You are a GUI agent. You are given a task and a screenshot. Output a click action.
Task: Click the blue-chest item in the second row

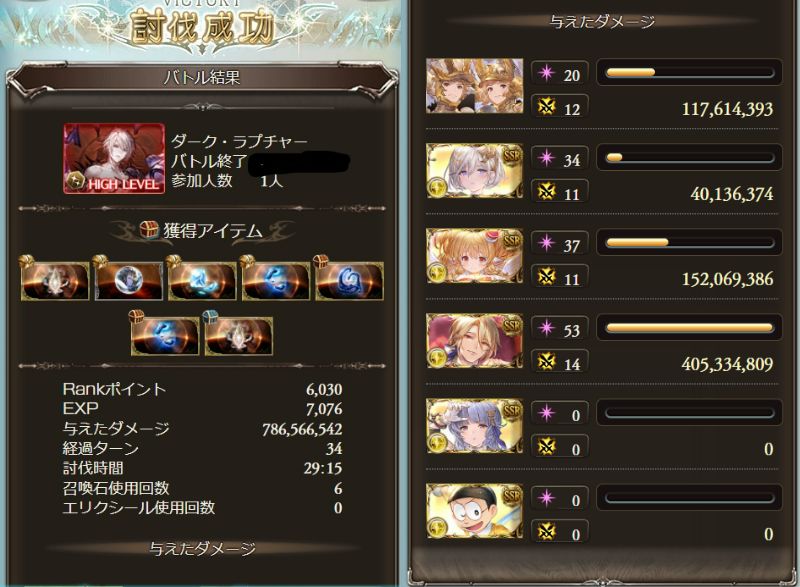pyautogui.click(x=238, y=336)
